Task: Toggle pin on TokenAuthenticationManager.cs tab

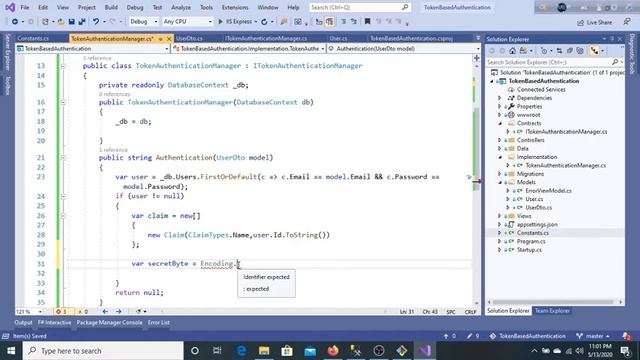Action: coord(161,39)
